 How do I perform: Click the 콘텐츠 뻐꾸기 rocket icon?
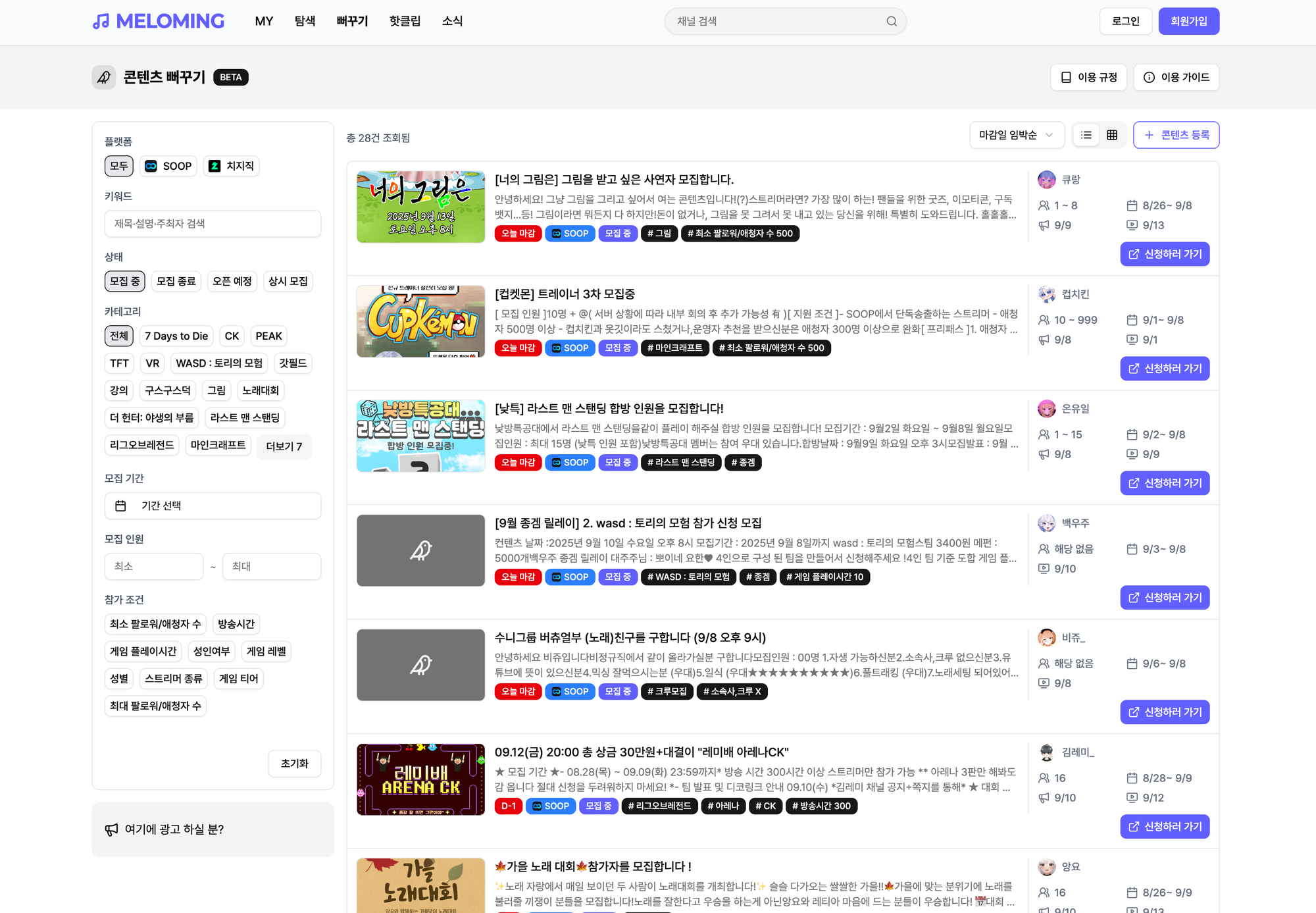(104, 77)
